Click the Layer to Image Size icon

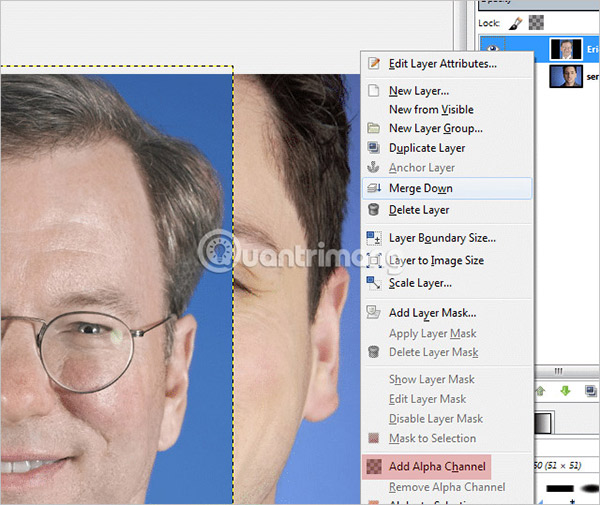click(x=374, y=261)
